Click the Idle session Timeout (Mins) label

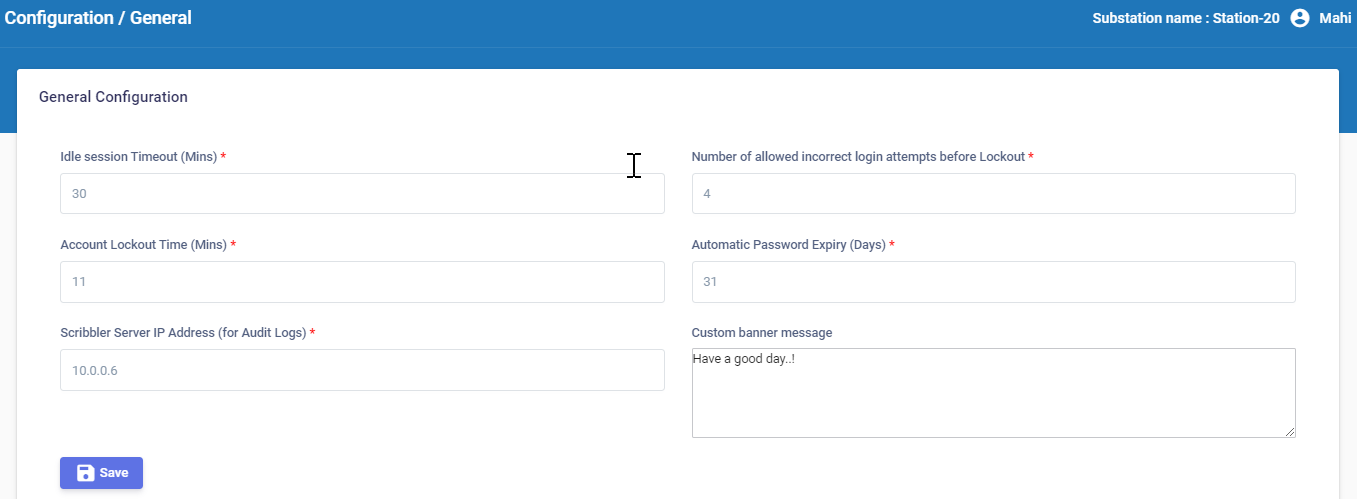[138, 157]
